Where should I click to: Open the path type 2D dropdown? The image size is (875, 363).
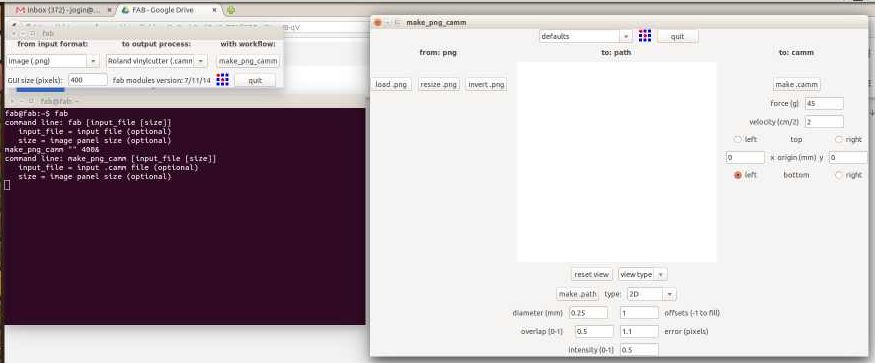point(651,294)
